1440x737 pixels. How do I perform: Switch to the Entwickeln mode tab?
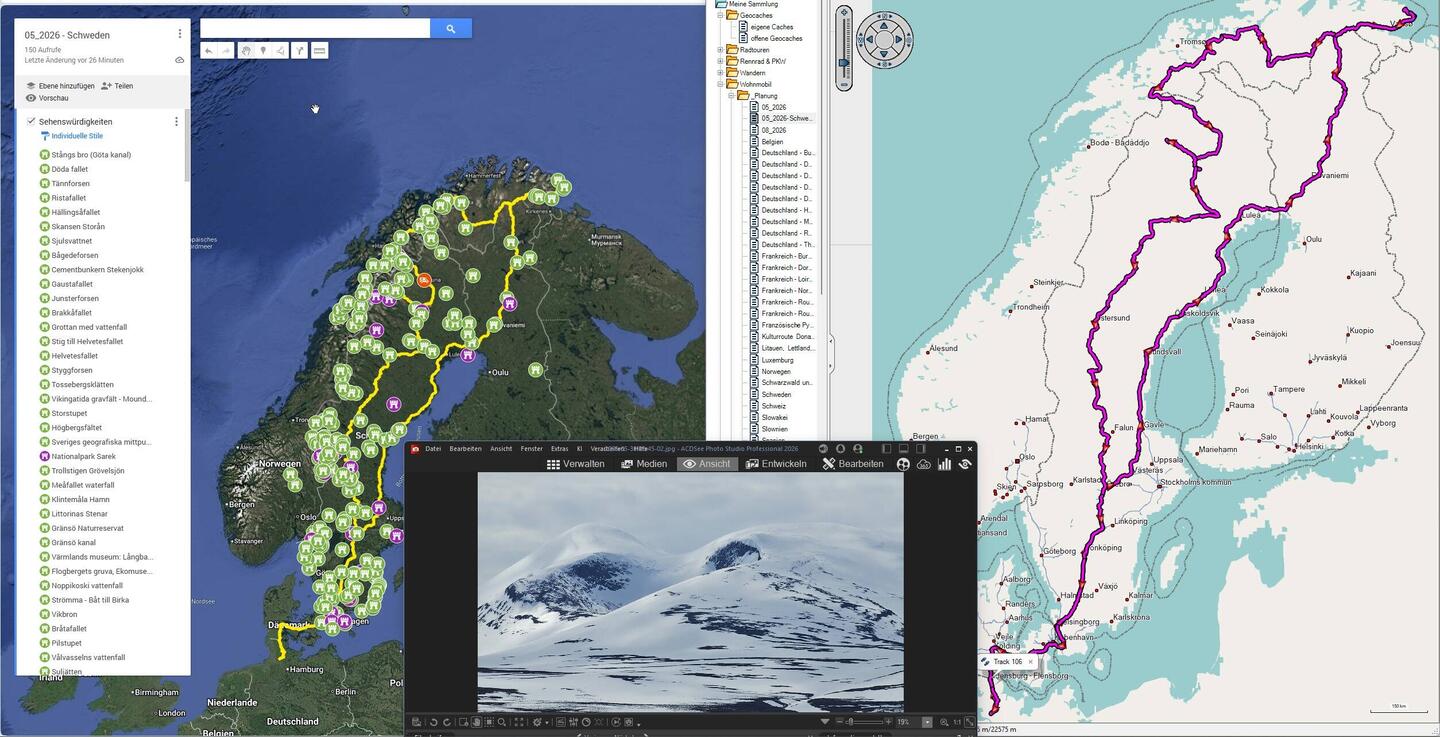point(776,464)
